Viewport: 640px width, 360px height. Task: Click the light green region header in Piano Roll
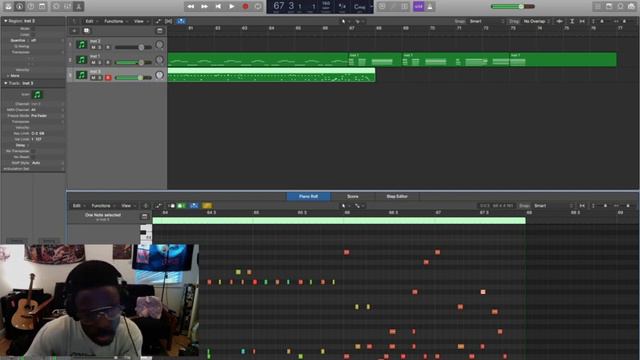pos(339,221)
